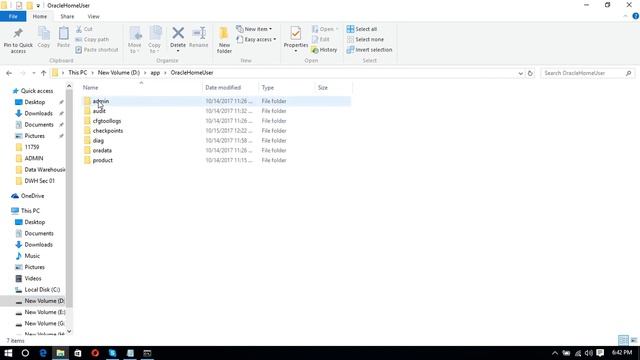Screen dimensions: 640x360
Task: Click Invert selection
Action: 369,50
